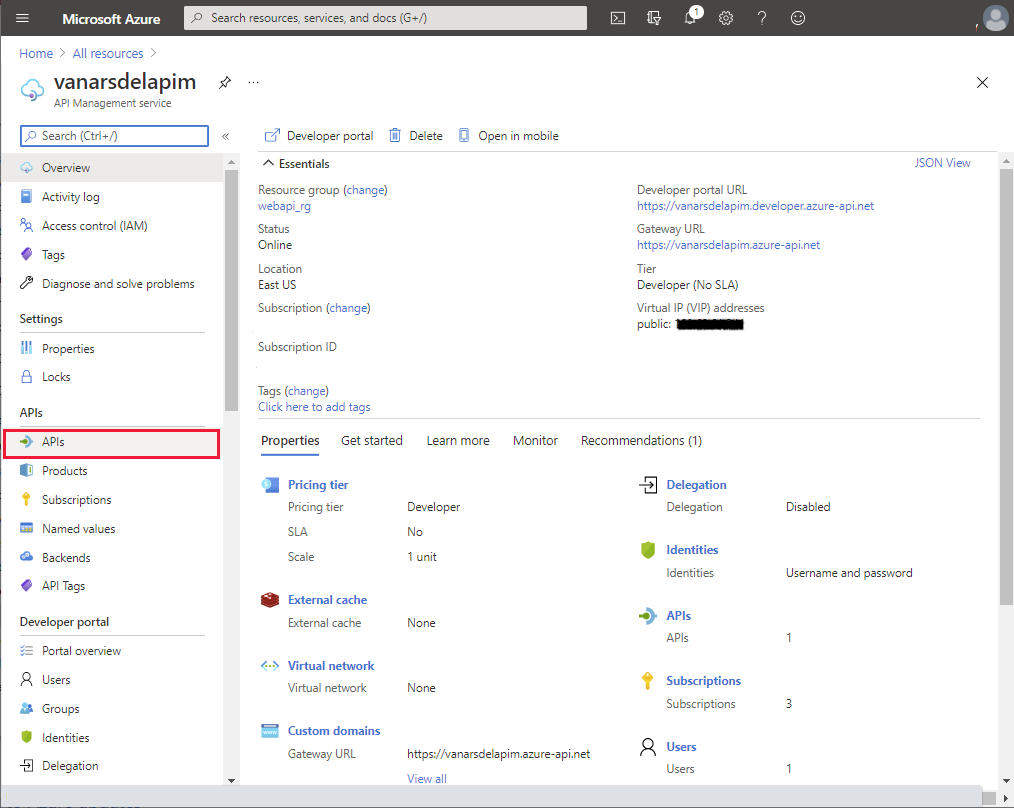This screenshot has width=1014, height=808.
Task: Switch to the Monitor tab
Action: coord(535,440)
